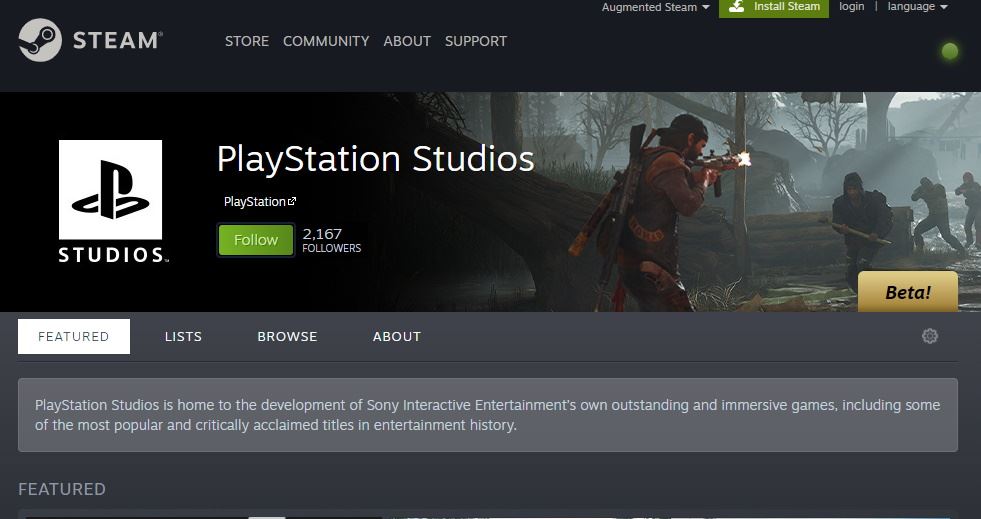This screenshot has width=981, height=519.
Task: Open the SUPPORT page
Action: click(x=475, y=41)
